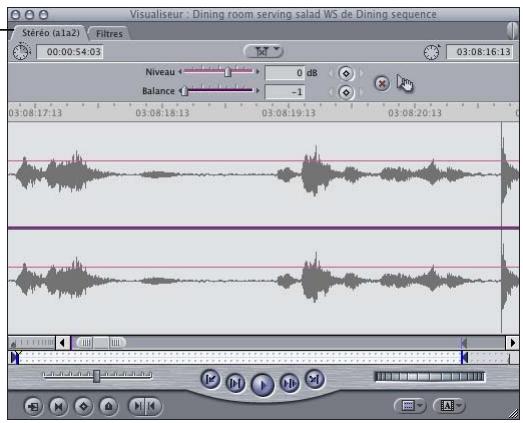Click the Out point marker in scrubber bar

[464, 357]
